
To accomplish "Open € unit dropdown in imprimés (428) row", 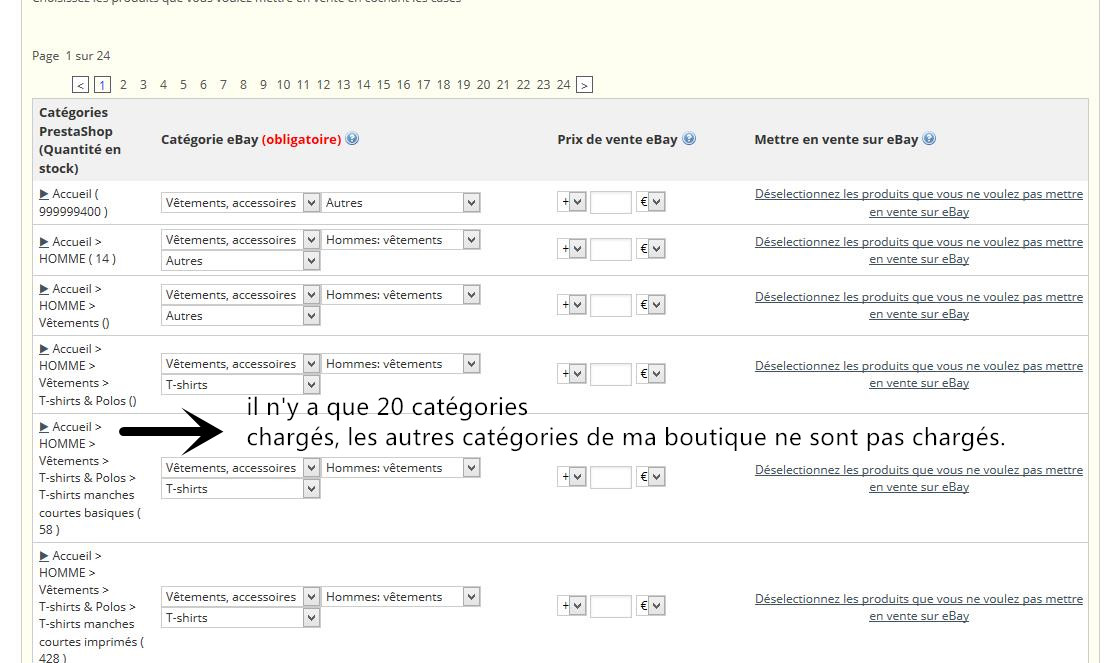I will pos(651,606).
